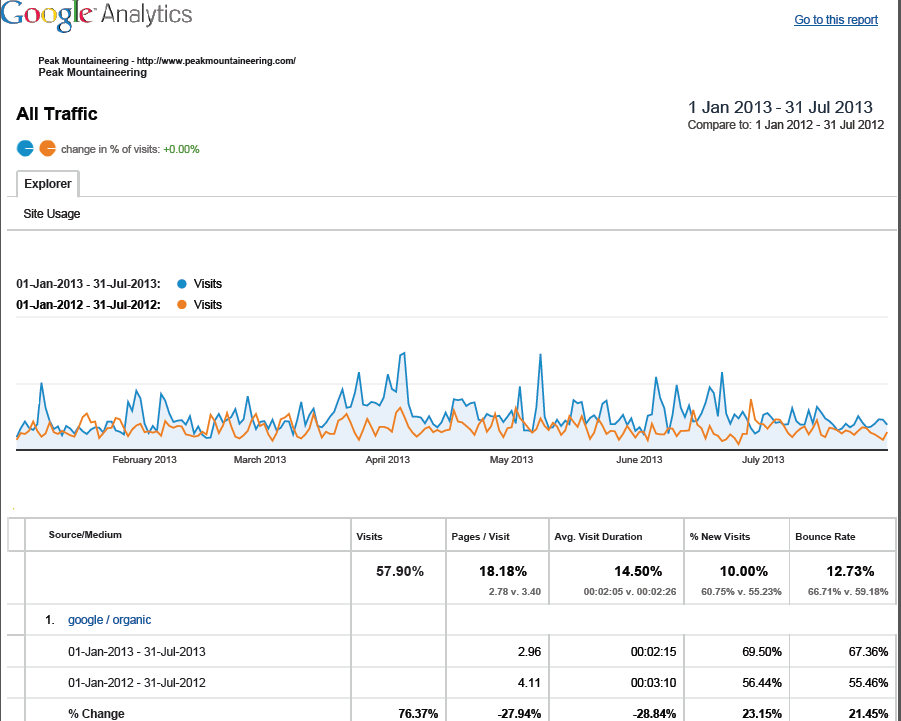Image resolution: width=901 pixels, height=721 pixels.
Task: Open the Explorer tab
Action: [x=48, y=184]
